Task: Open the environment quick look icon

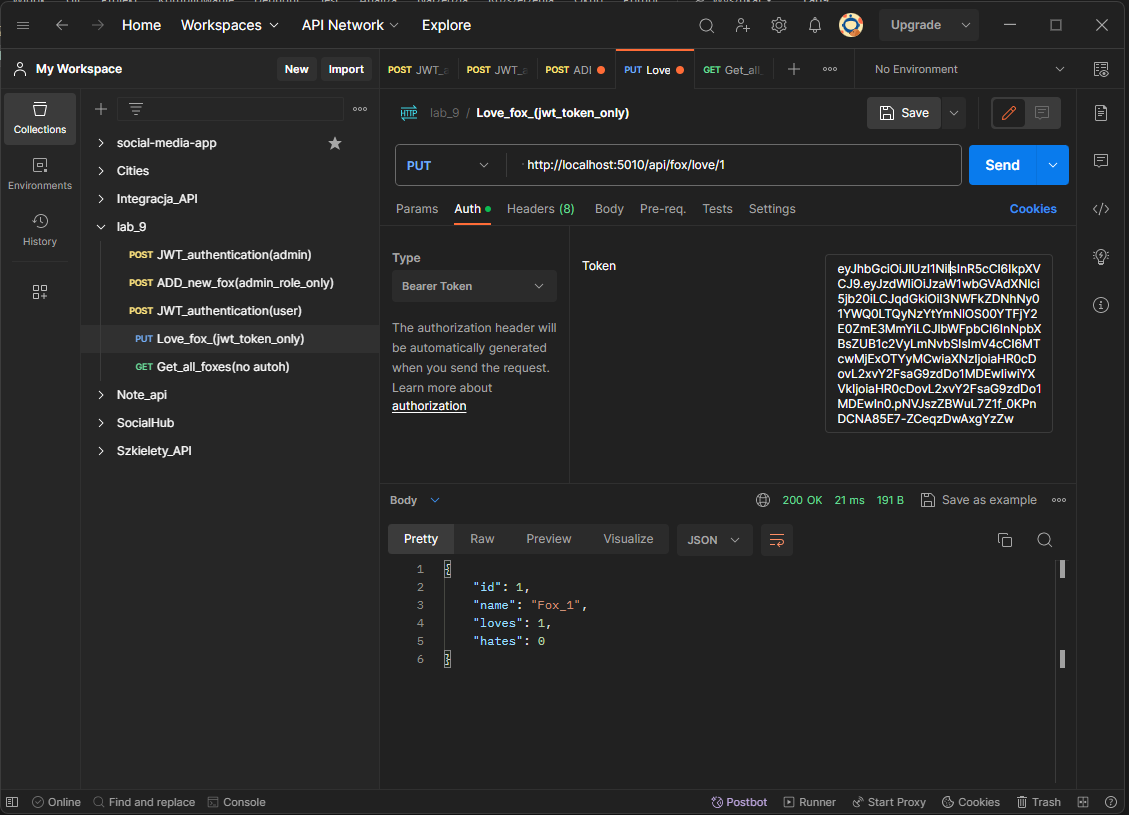Action: [x=1101, y=69]
